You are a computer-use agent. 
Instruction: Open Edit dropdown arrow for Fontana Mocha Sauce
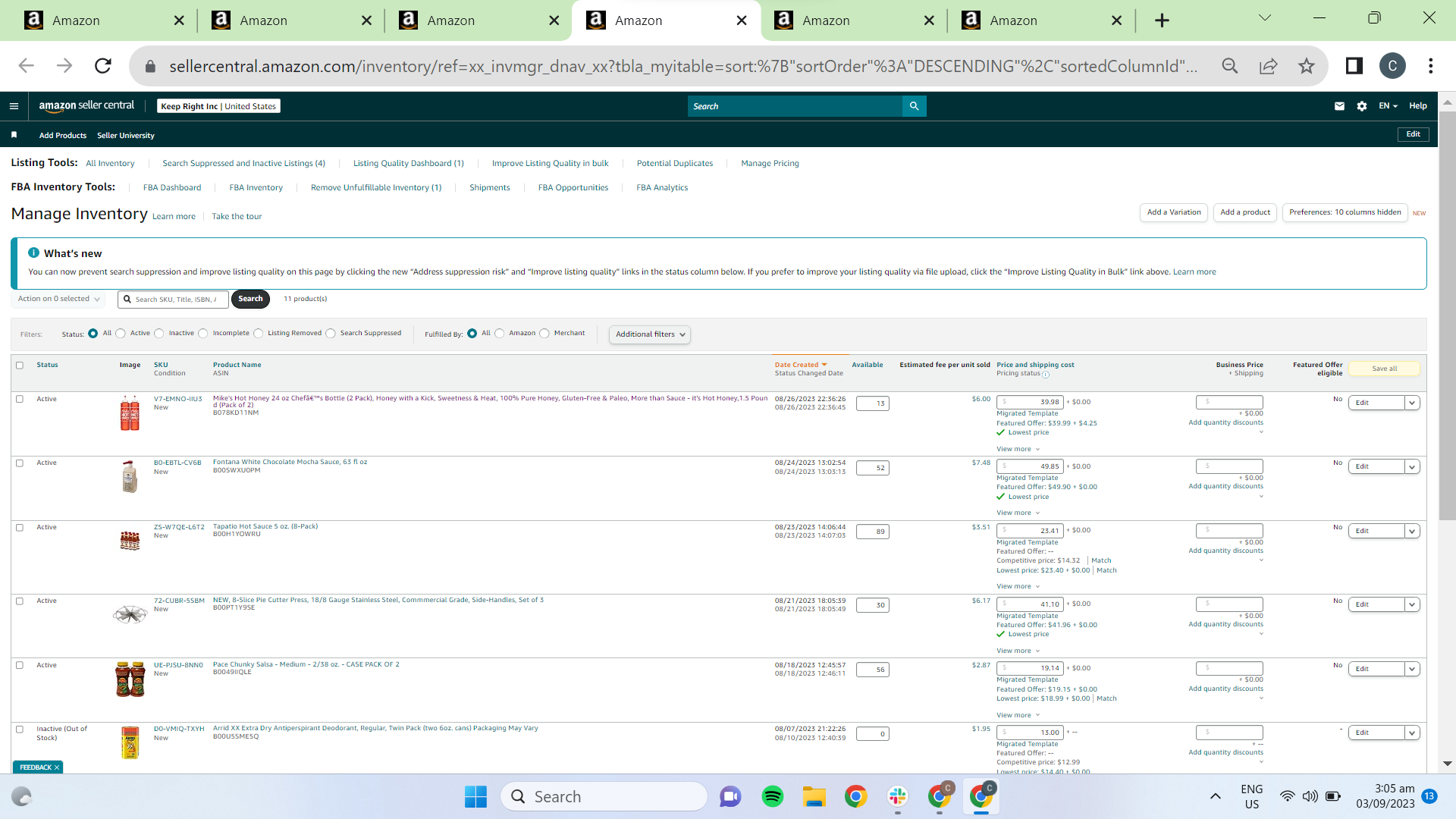click(x=1412, y=467)
